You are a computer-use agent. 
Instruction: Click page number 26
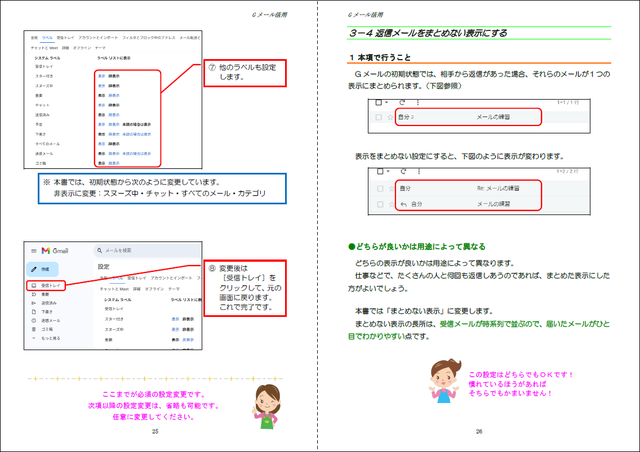coord(479,431)
